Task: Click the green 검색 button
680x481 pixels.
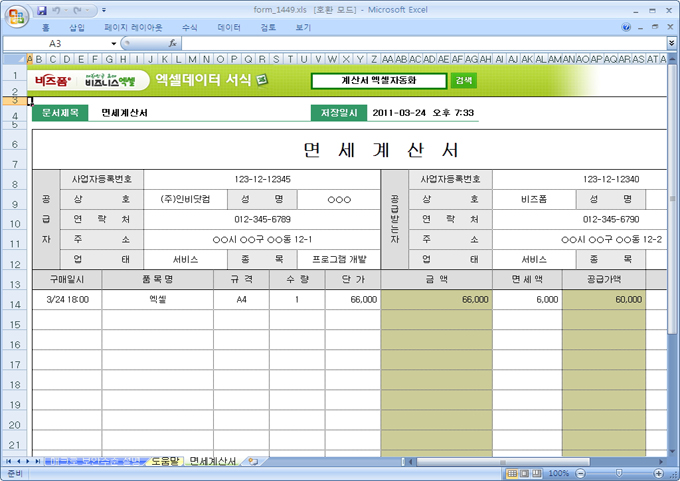Action: tap(464, 80)
